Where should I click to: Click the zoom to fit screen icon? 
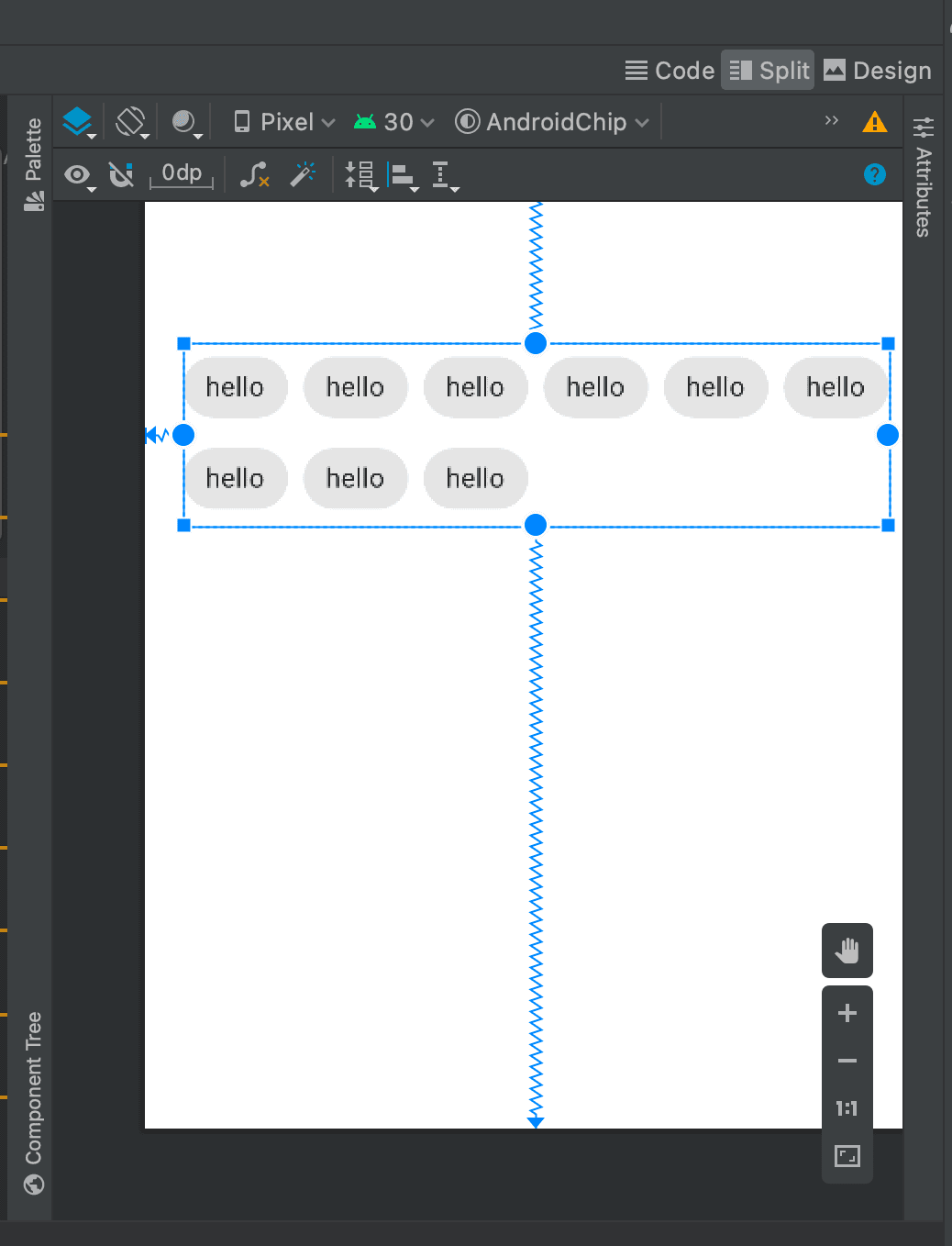tap(847, 1156)
